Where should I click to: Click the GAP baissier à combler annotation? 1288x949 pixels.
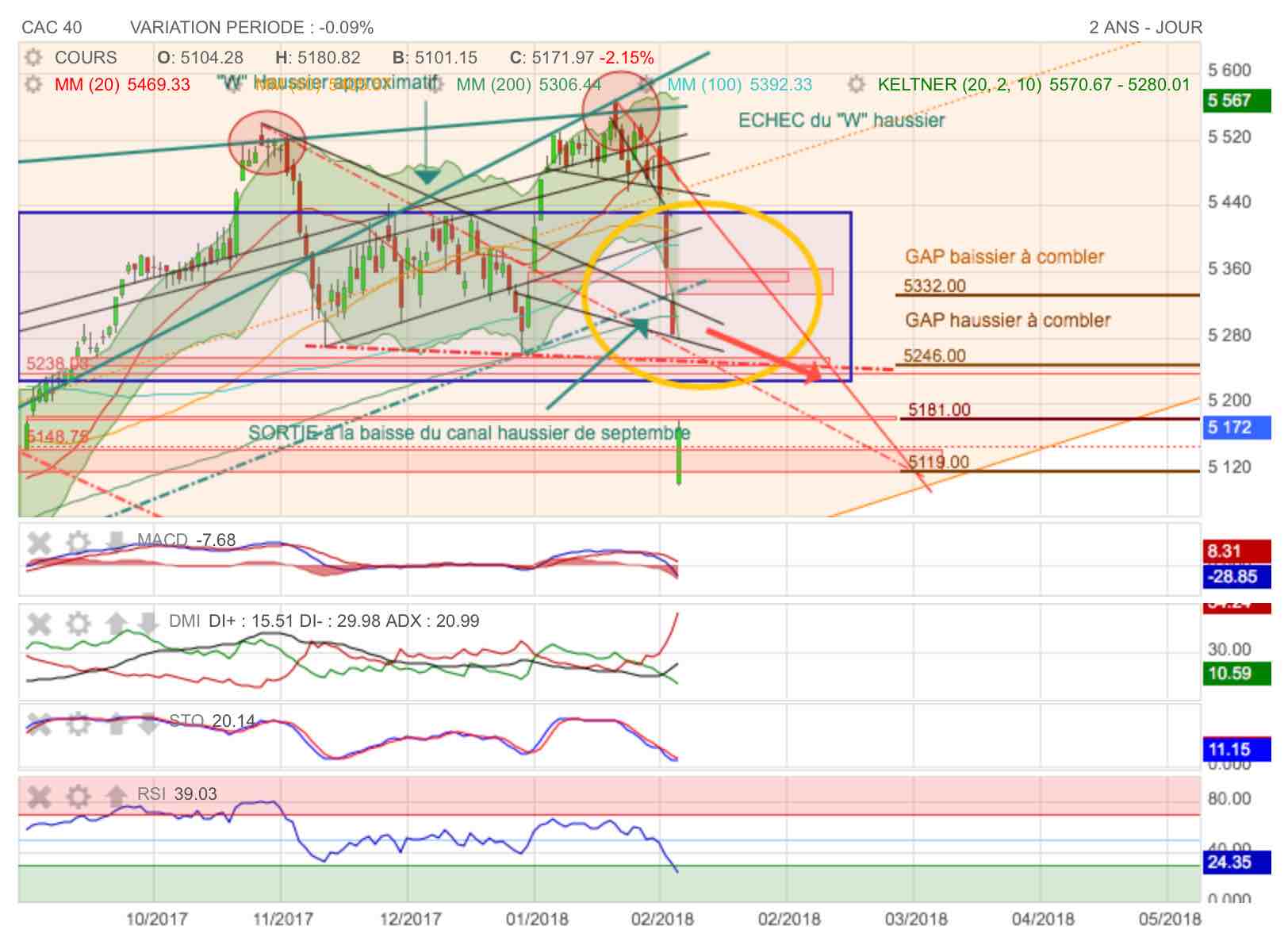pyautogui.click(x=1004, y=257)
